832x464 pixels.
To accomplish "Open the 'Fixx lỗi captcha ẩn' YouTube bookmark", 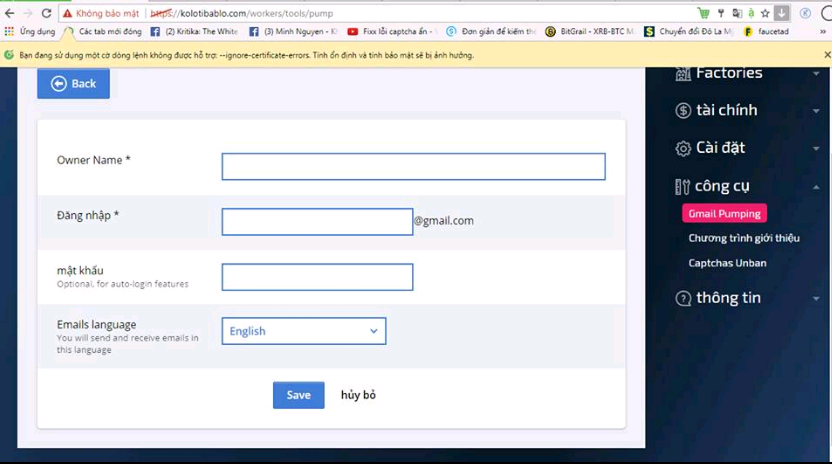I will [x=392, y=31].
